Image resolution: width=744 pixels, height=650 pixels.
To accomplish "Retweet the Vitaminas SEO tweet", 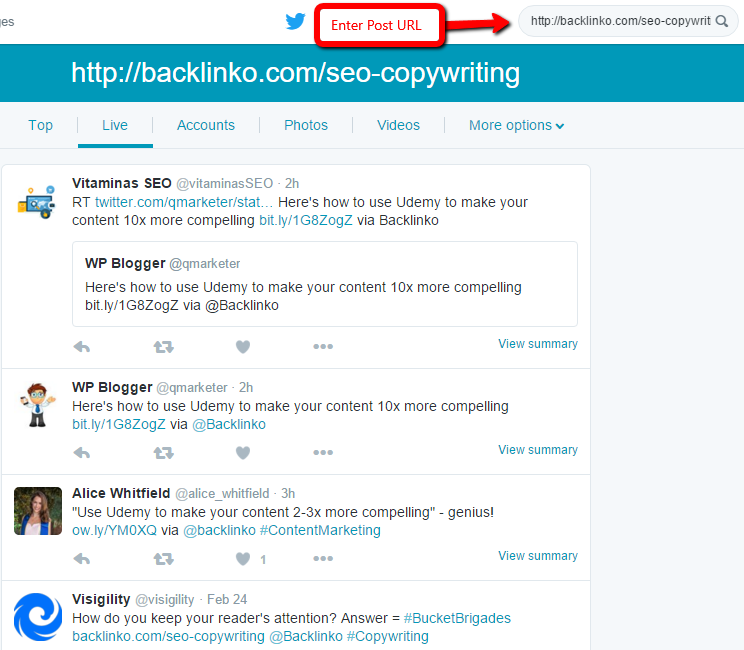I will [x=163, y=347].
